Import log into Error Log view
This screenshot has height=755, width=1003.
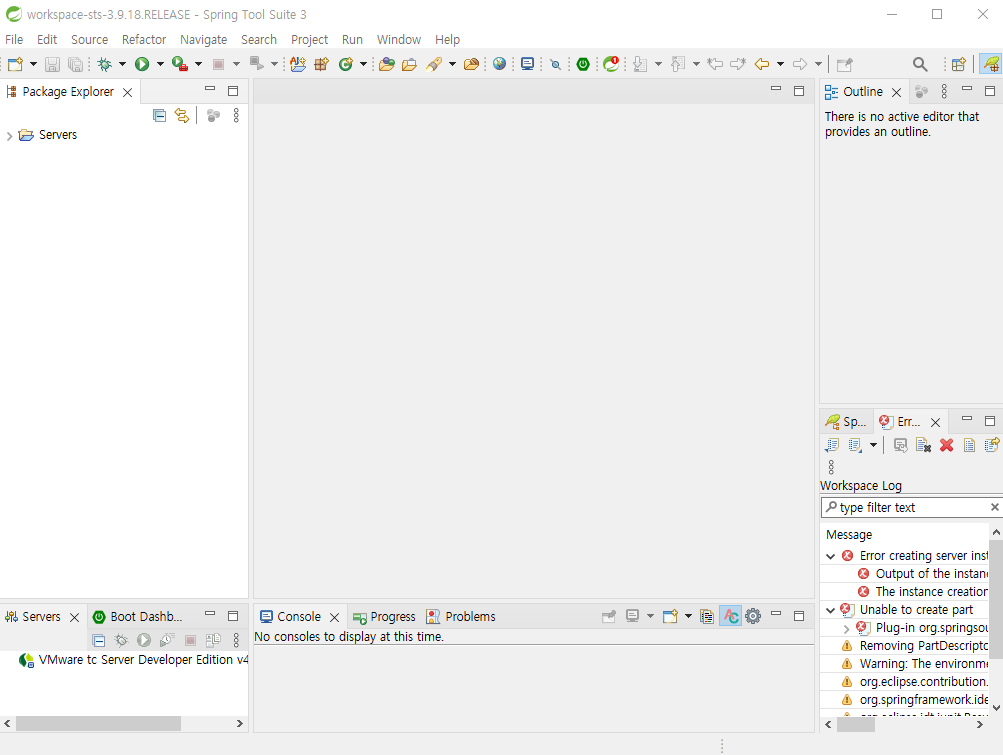(x=855, y=445)
